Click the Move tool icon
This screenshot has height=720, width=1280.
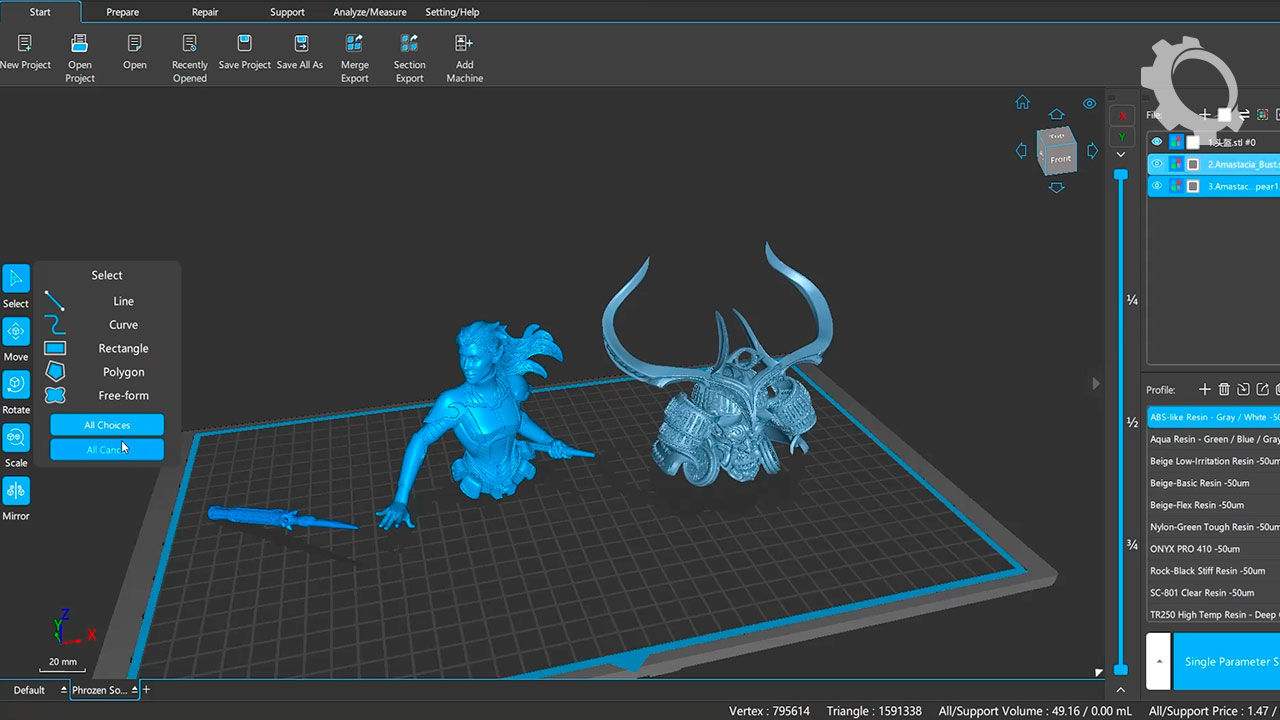(16, 332)
